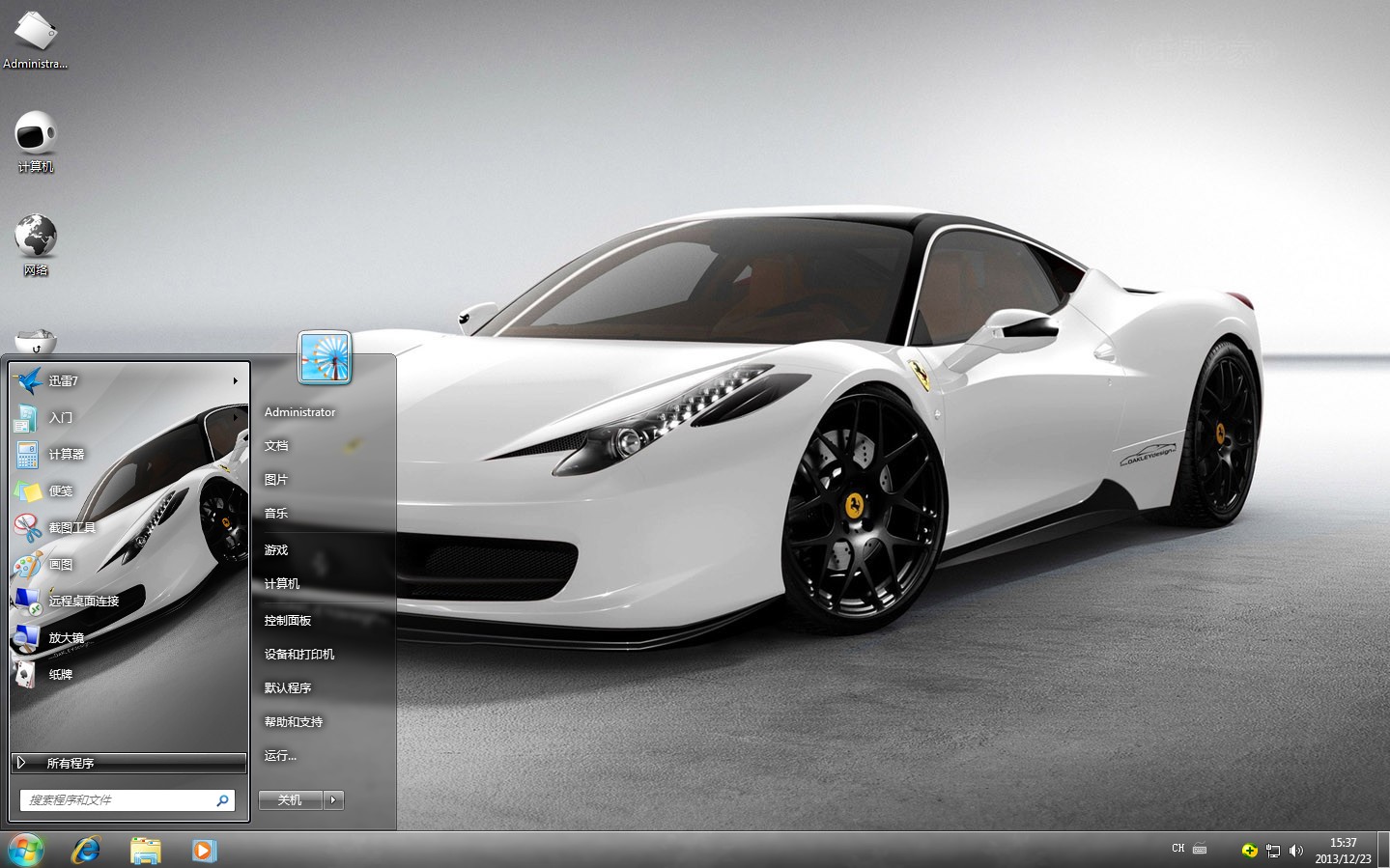Expand the 迅雷7 jump list arrow
1390x868 pixels.
pyautogui.click(x=235, y=380)
